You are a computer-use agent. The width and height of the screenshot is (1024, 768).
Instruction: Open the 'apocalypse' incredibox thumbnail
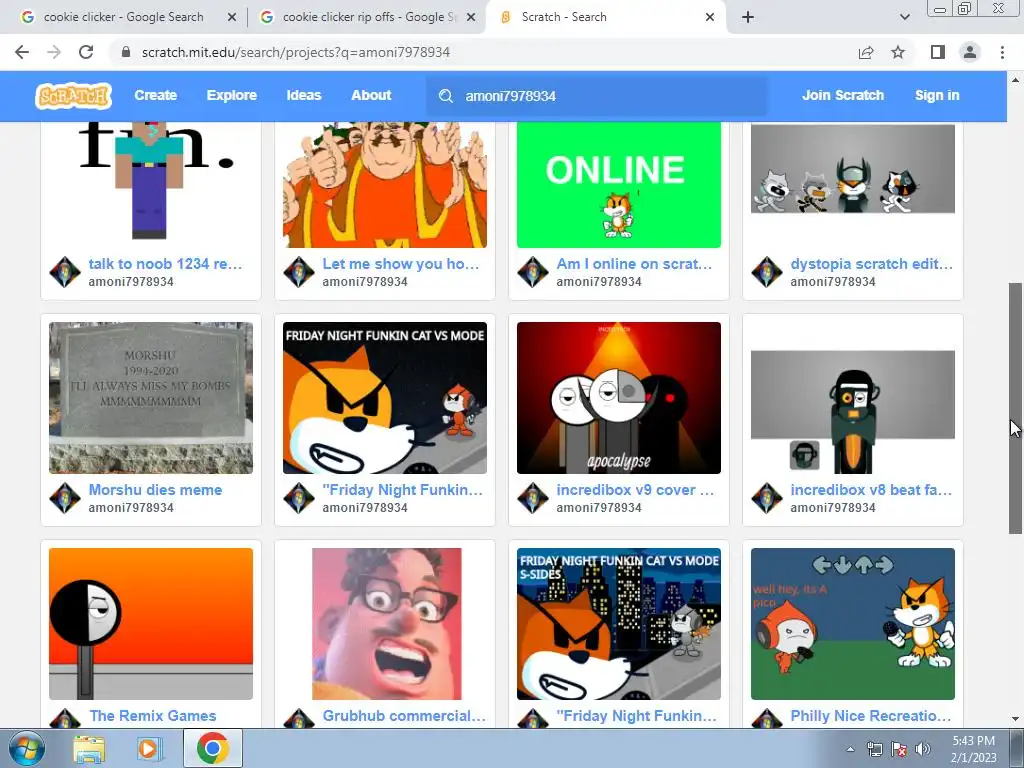click(x=618, y=398)
